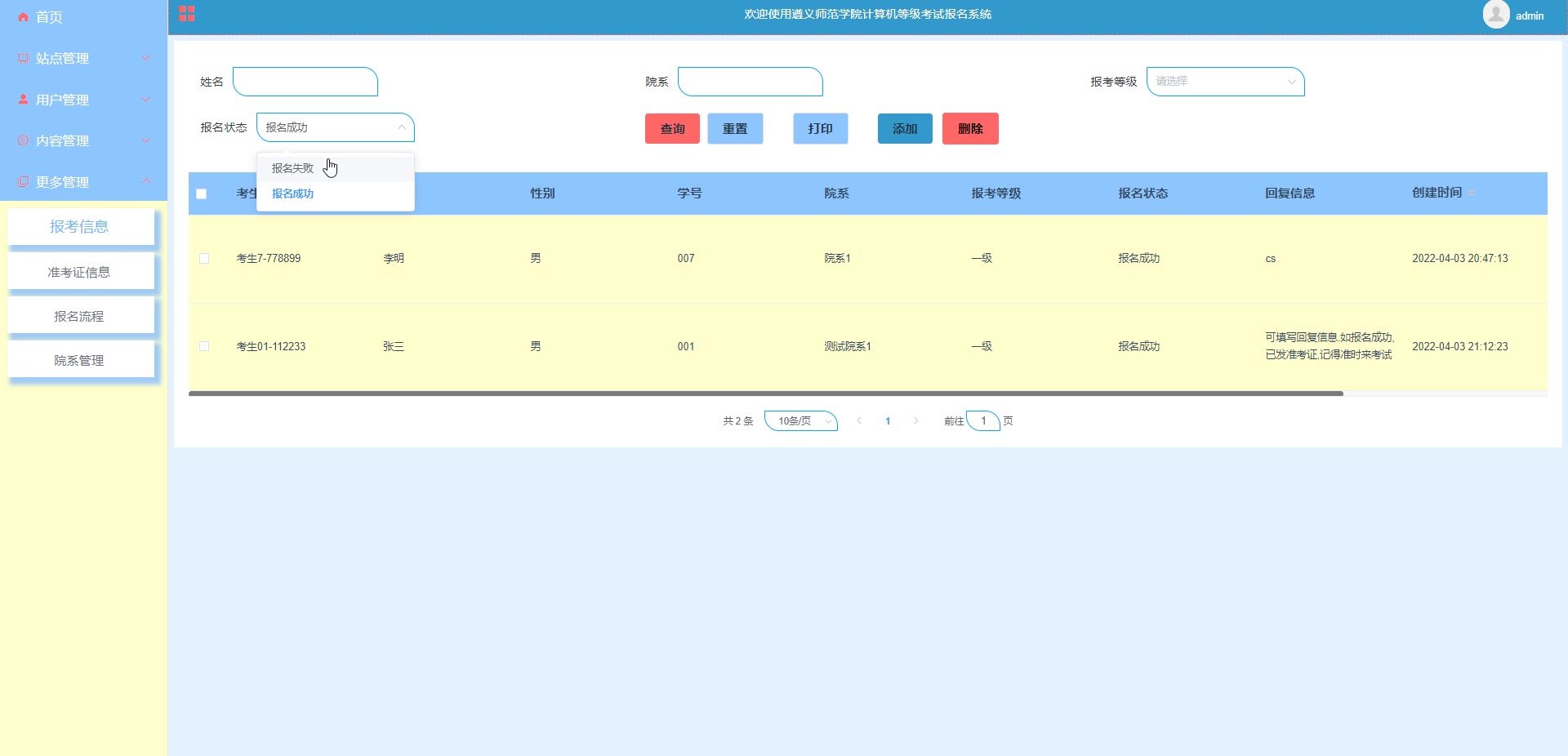The image size is (1568, 756).
Task: Select 报名成功 from the dropdown list
Action: click(x=336, y=193)
